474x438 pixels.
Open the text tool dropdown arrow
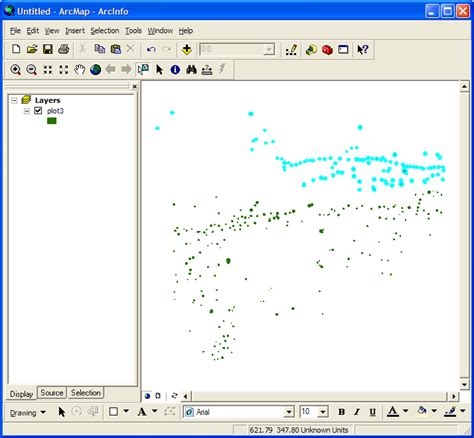(x=155, y=412)
